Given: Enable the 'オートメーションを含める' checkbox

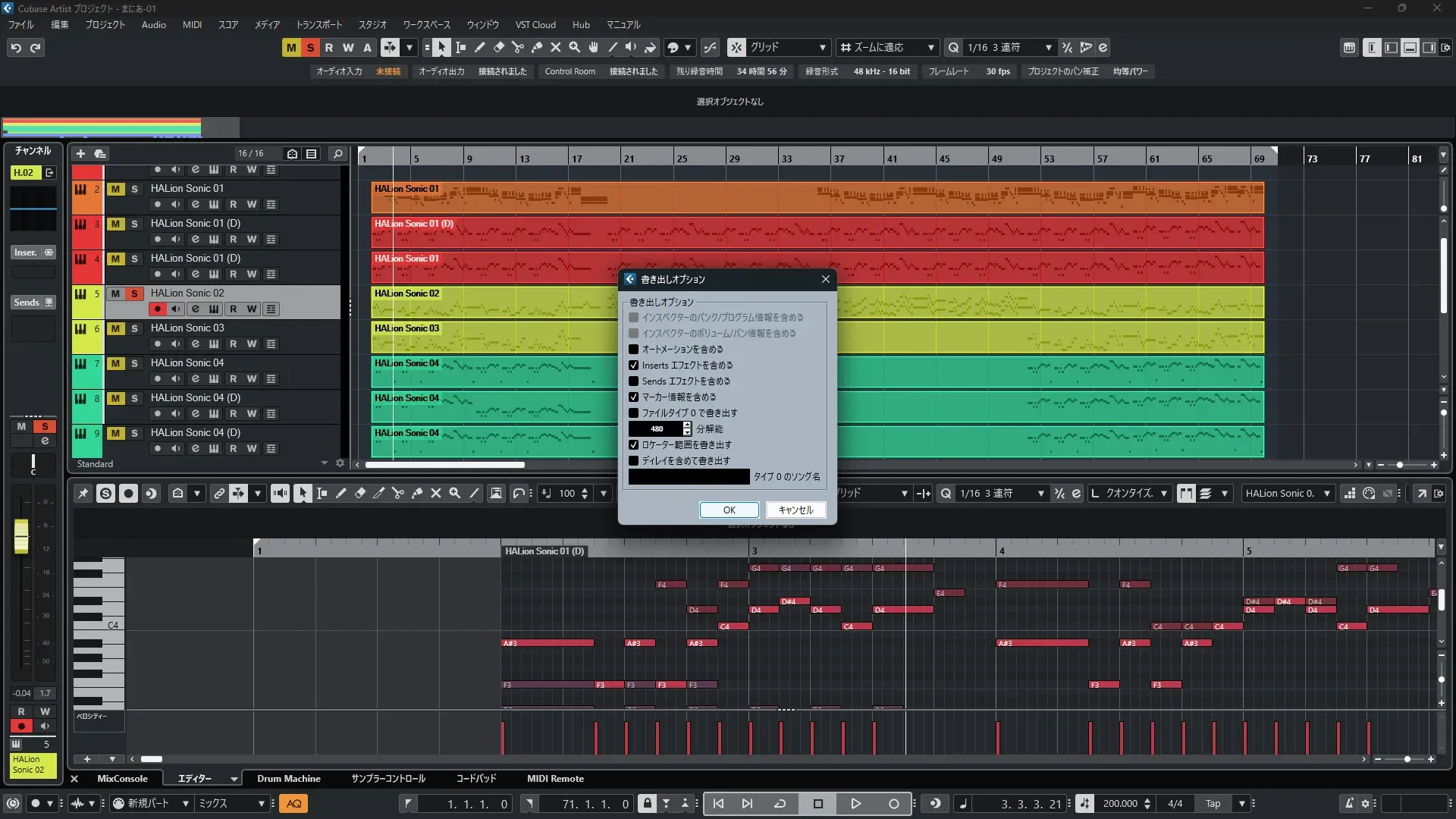Looking at the screenshot, I should pyautogui.click(x=634, y=350).
